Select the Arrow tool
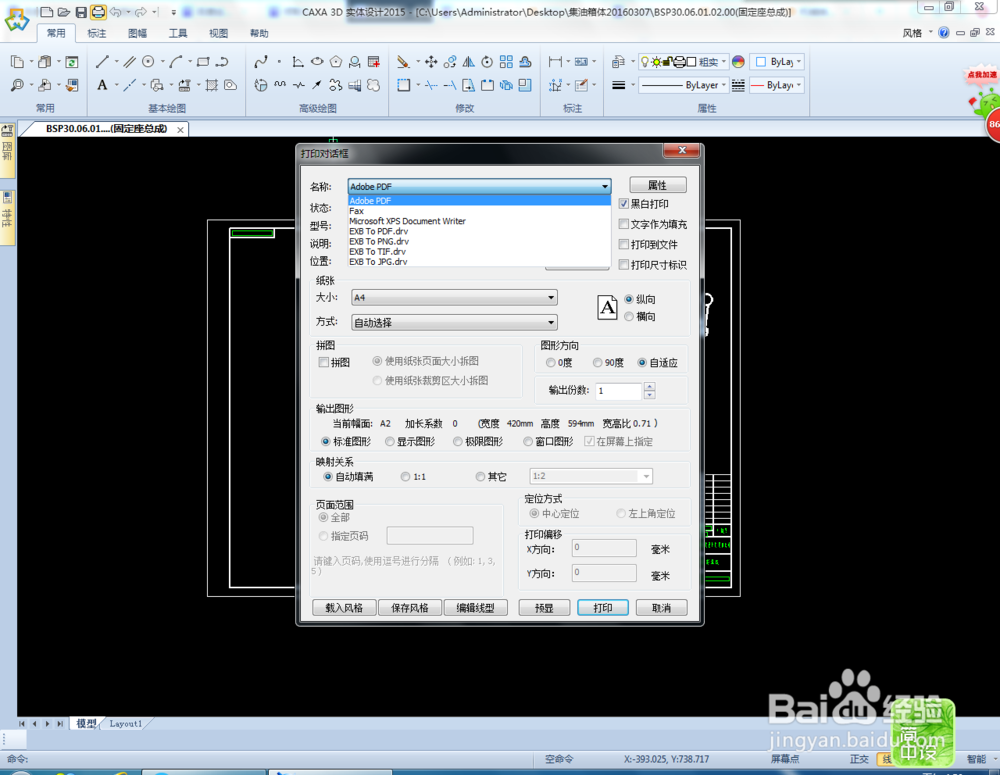 pyautogui.click(x=317, y=85)
